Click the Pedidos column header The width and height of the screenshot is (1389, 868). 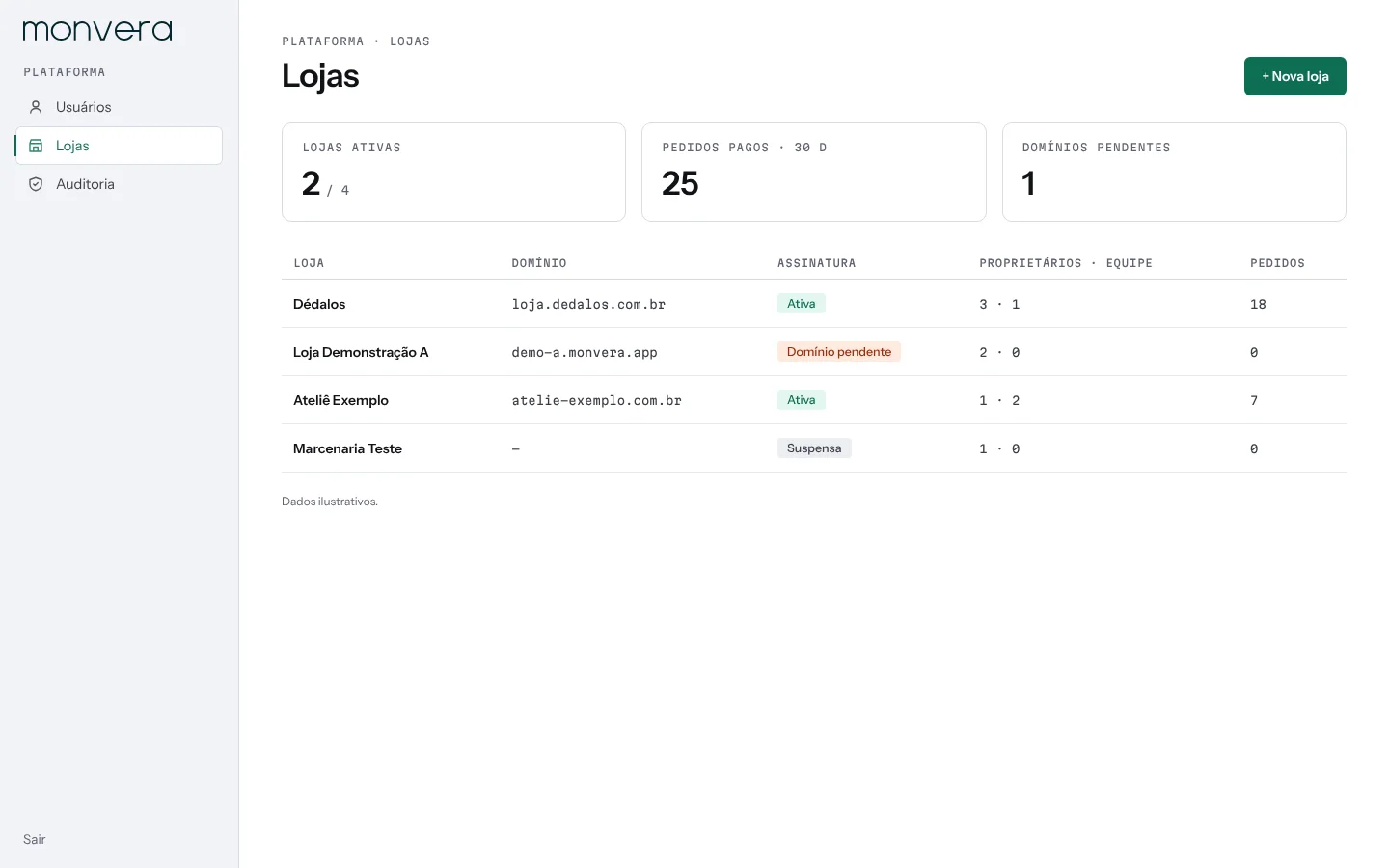click(x=1277, y=263)
